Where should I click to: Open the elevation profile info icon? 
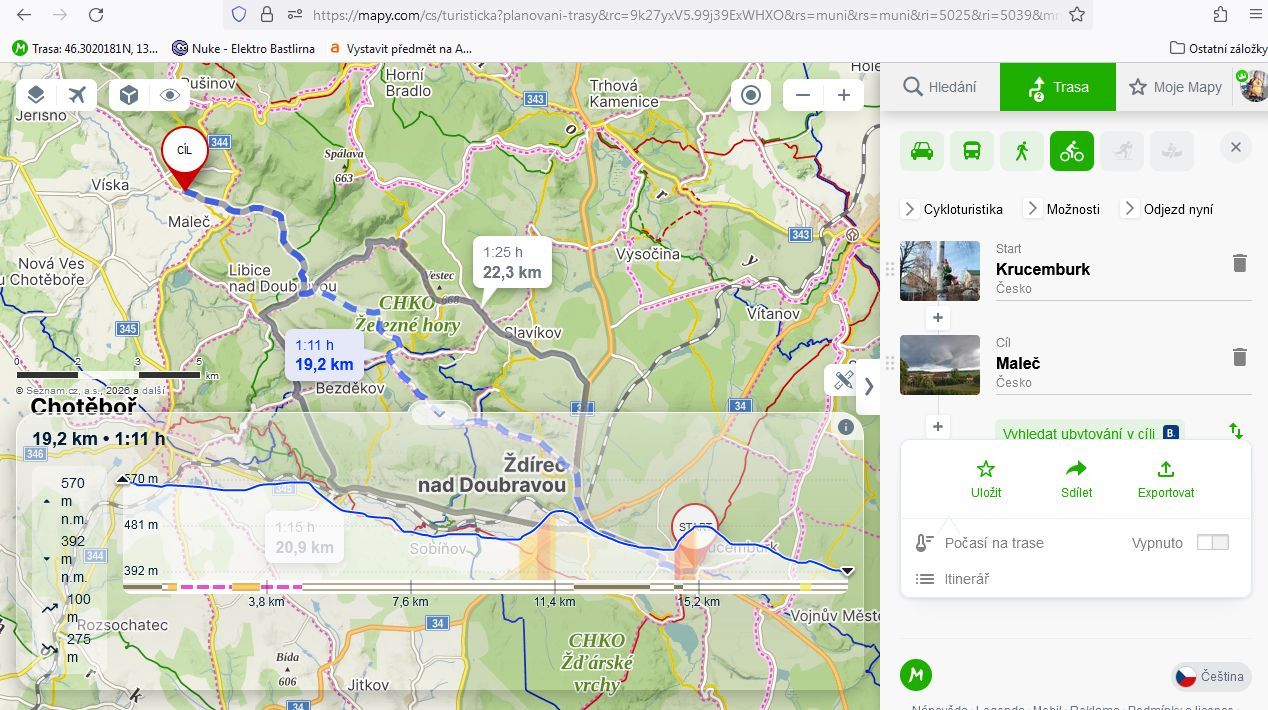pos(846,427)
